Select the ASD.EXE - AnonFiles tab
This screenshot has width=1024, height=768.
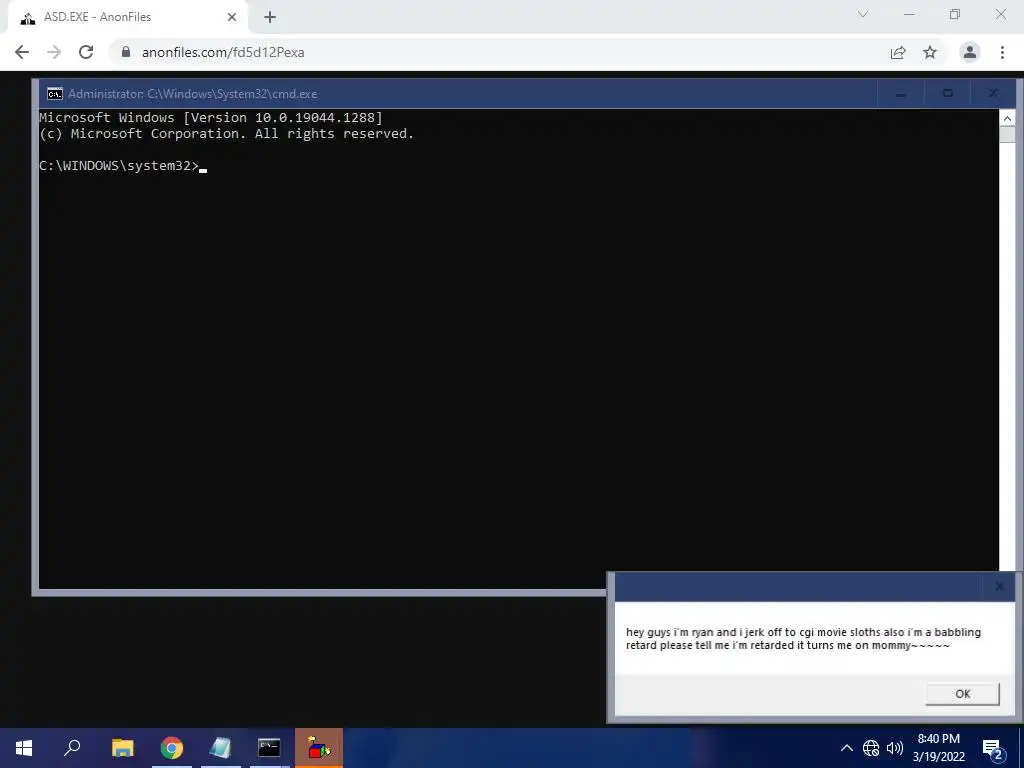[x=124, y=17]
